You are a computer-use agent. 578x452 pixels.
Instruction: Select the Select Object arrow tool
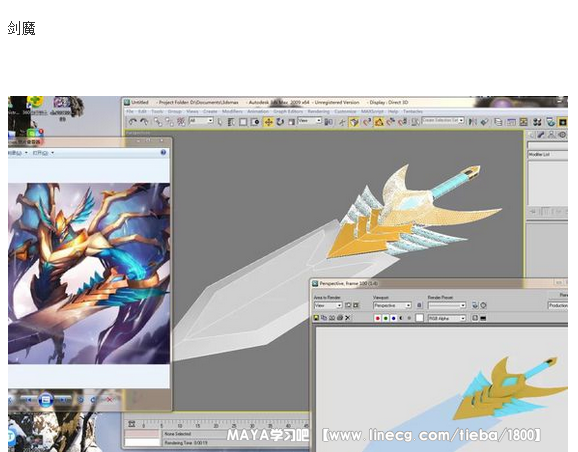[x=220, y=122]
